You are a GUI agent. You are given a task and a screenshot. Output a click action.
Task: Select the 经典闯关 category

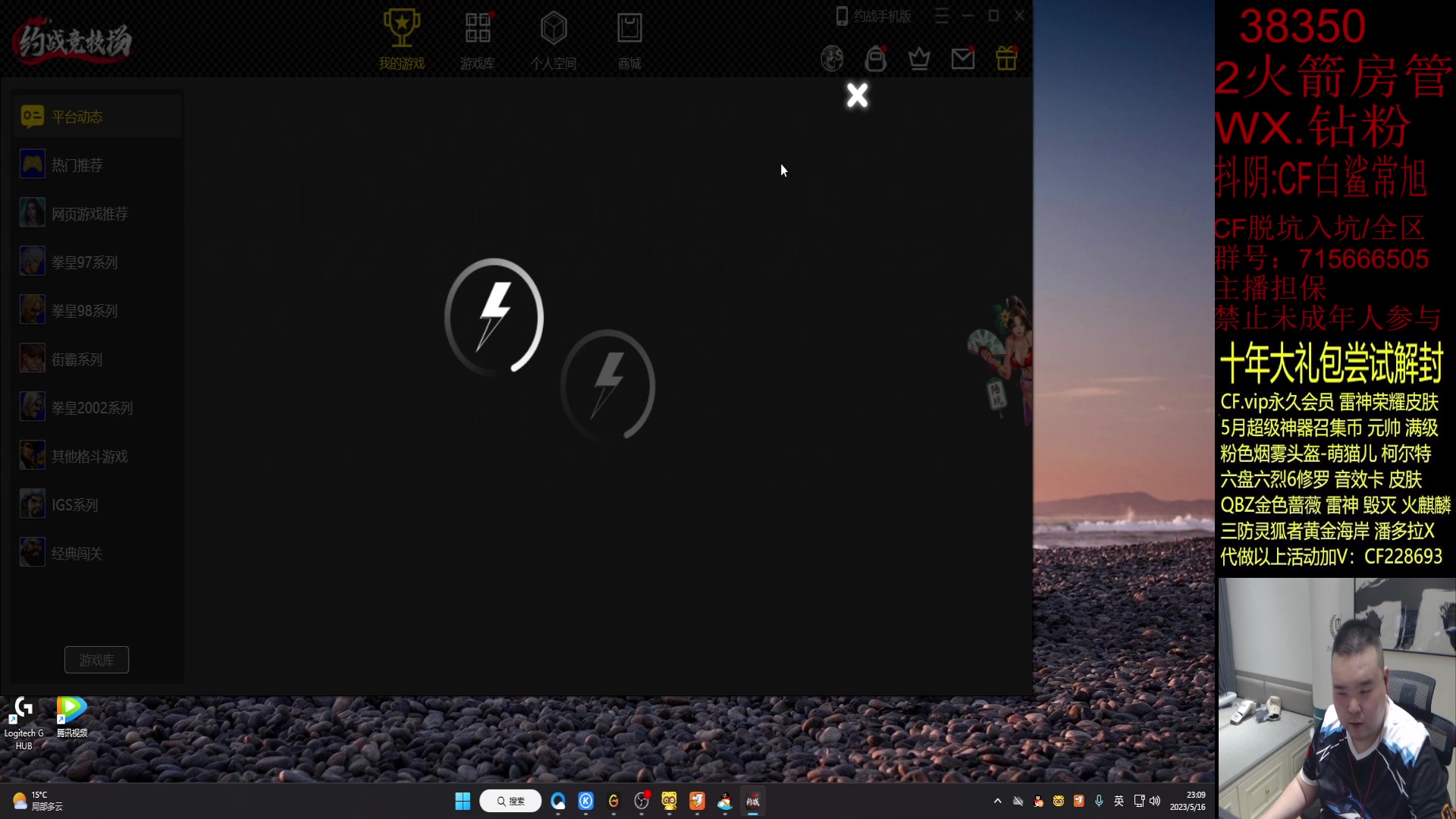click(97, 554)
